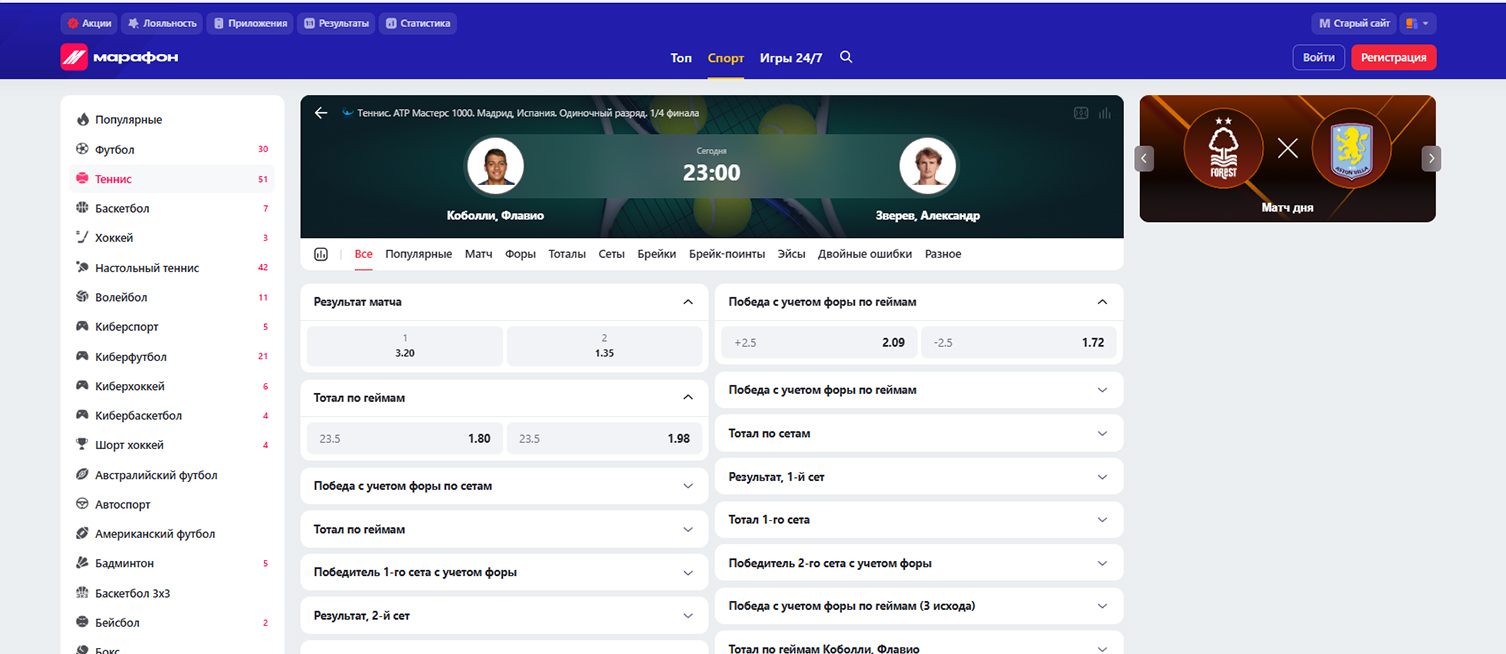The height and width of the screenshot is (654, 1506).
Task: Bet on player 1 at odds 3.20
Action: (x=405, y=346)
